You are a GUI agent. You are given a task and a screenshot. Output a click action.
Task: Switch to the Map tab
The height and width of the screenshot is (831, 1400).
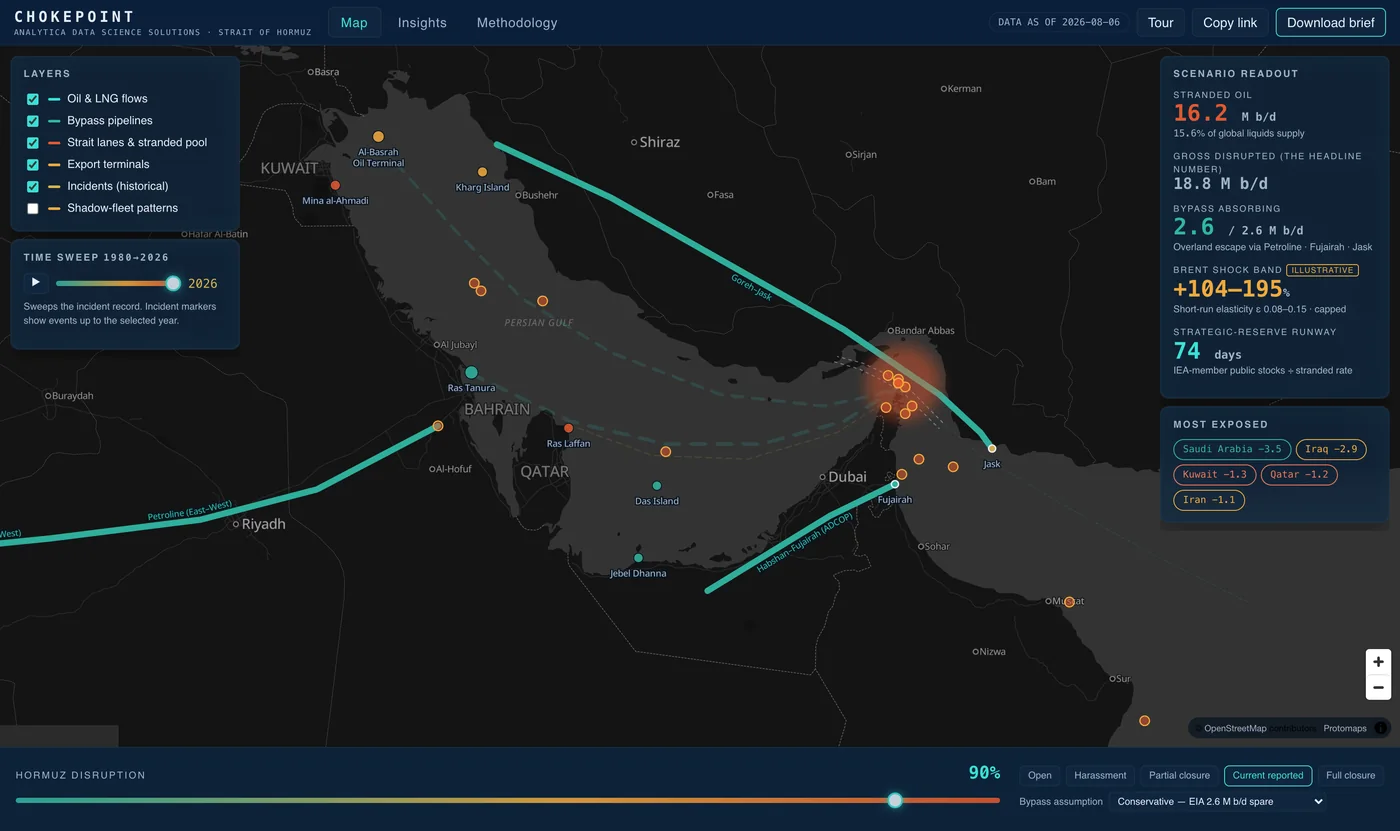click(x=354, y=23)
